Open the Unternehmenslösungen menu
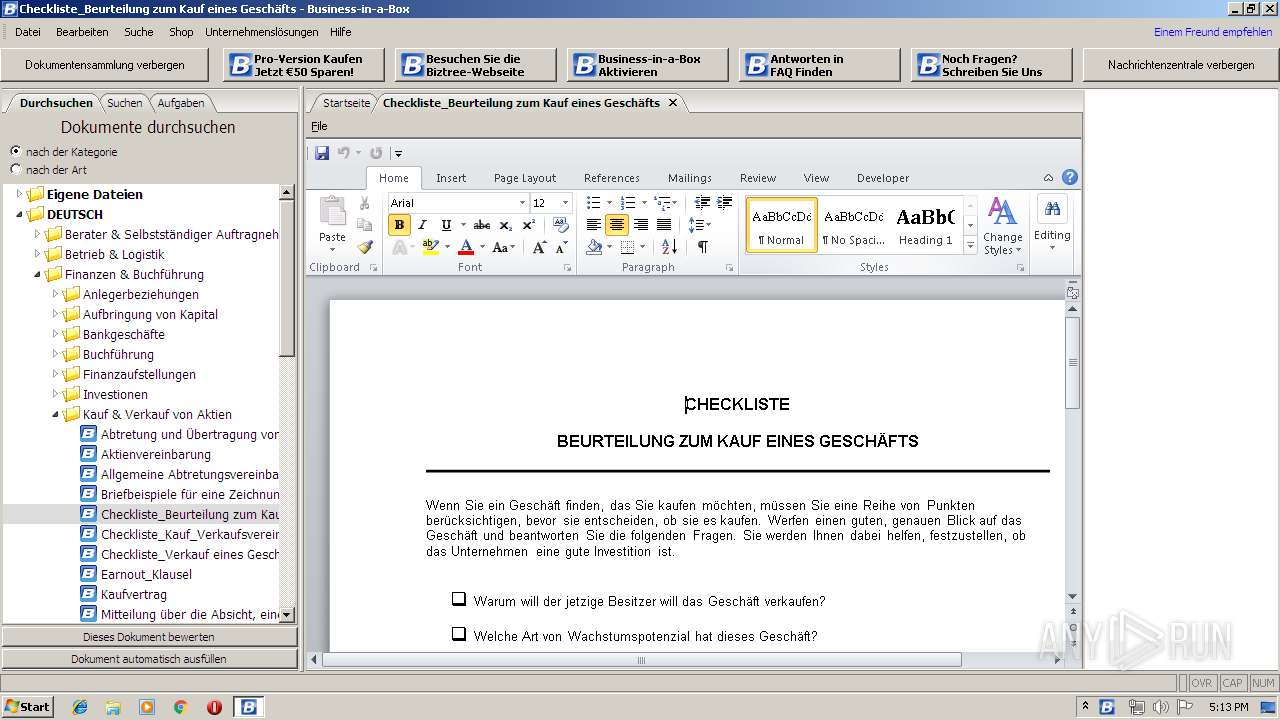Image resolution: width=1280 pixels, height=720 pixels. pyautogui.click(x=262, y=32)
